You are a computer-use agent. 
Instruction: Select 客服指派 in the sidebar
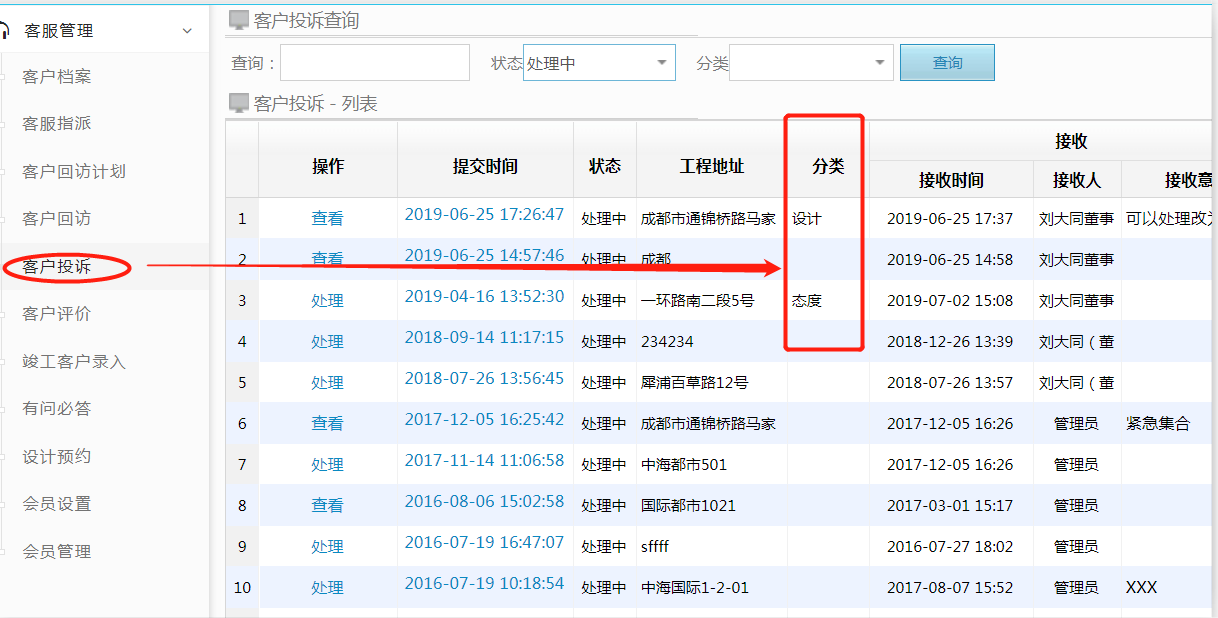point(57,124)
